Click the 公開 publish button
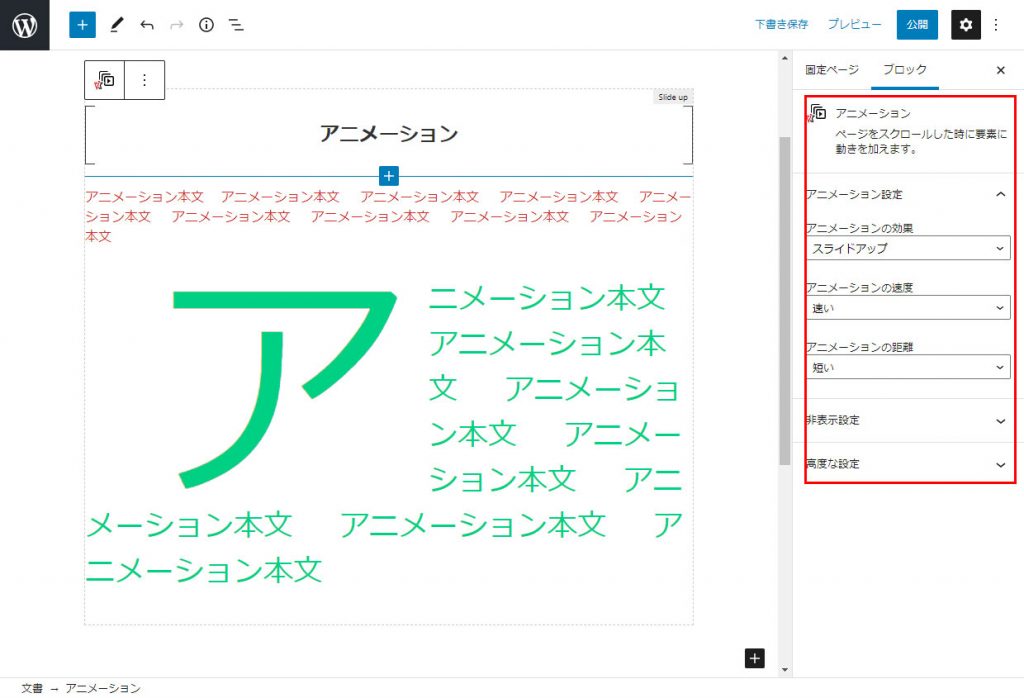This screenshot has height=698, width=1024. (x=917, y=25)
